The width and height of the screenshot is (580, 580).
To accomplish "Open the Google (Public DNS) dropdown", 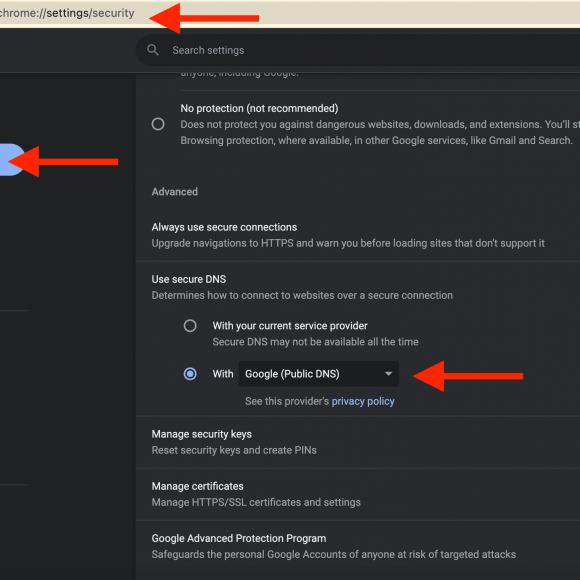I will [318, 374].
